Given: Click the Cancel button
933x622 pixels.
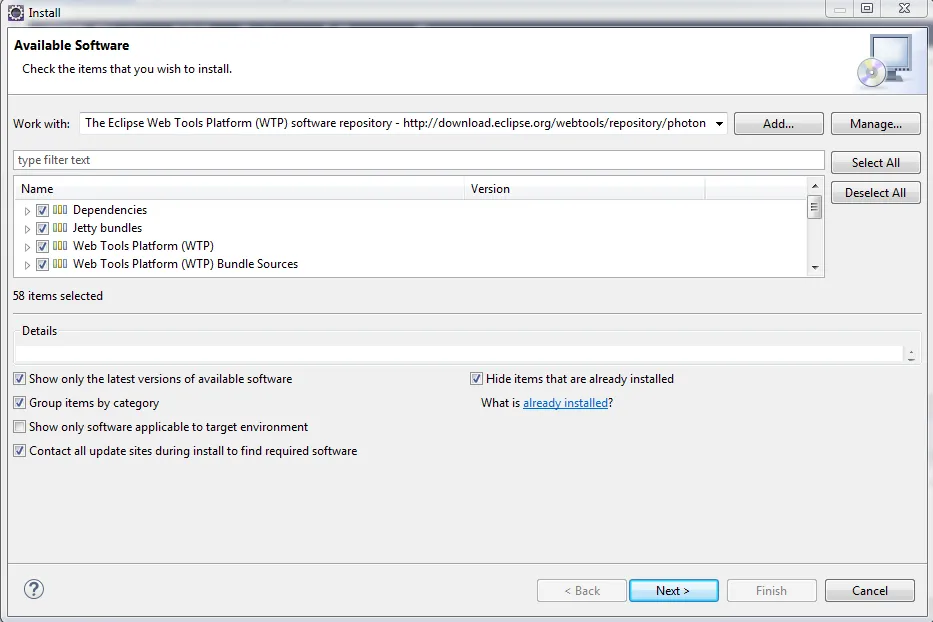Looking at the screenshot, I should click(869, 590).
